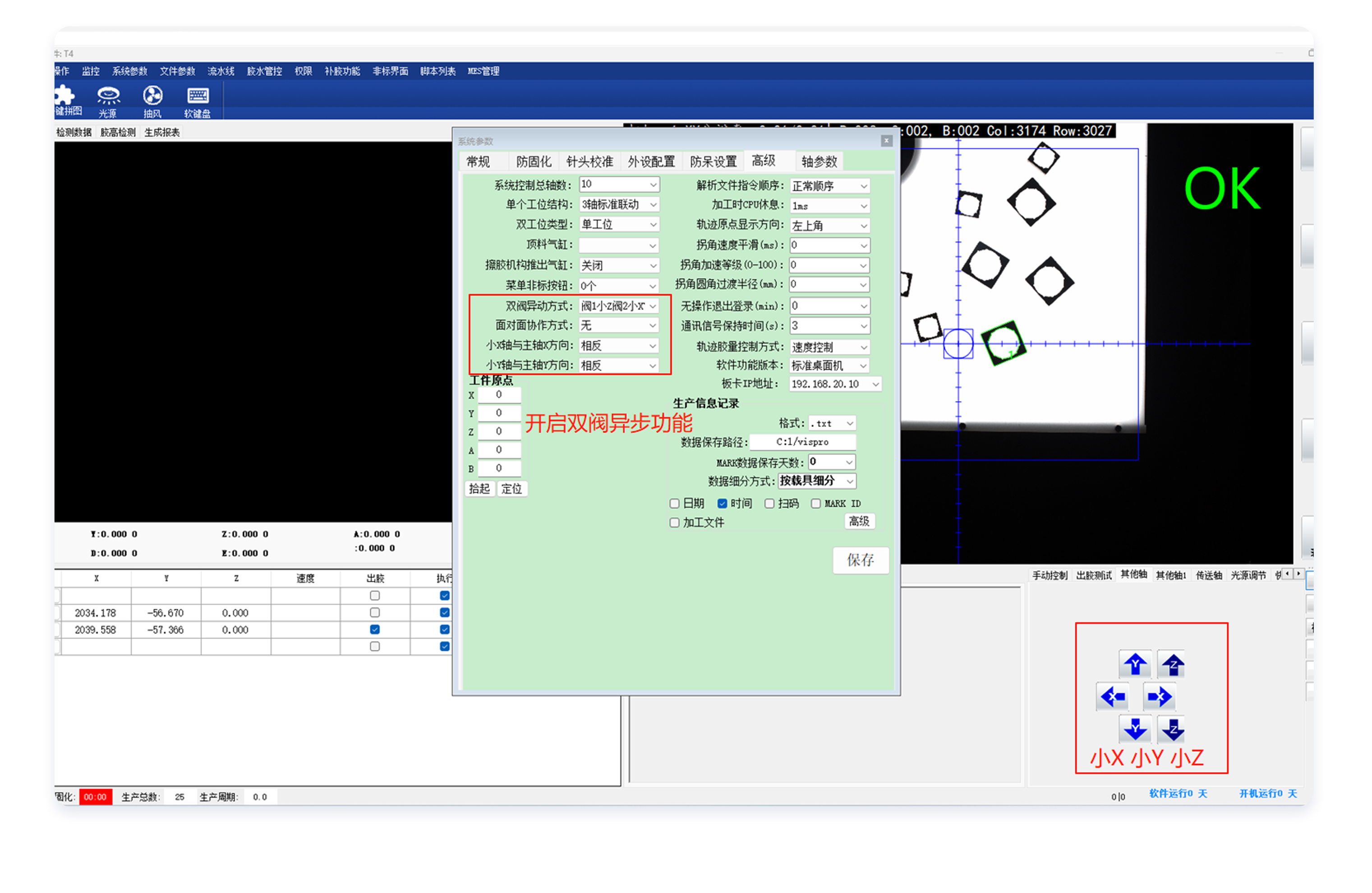This screenshot has height=893, width=1372.
Task: Open the 系统参数 menu
Action: 130,71
